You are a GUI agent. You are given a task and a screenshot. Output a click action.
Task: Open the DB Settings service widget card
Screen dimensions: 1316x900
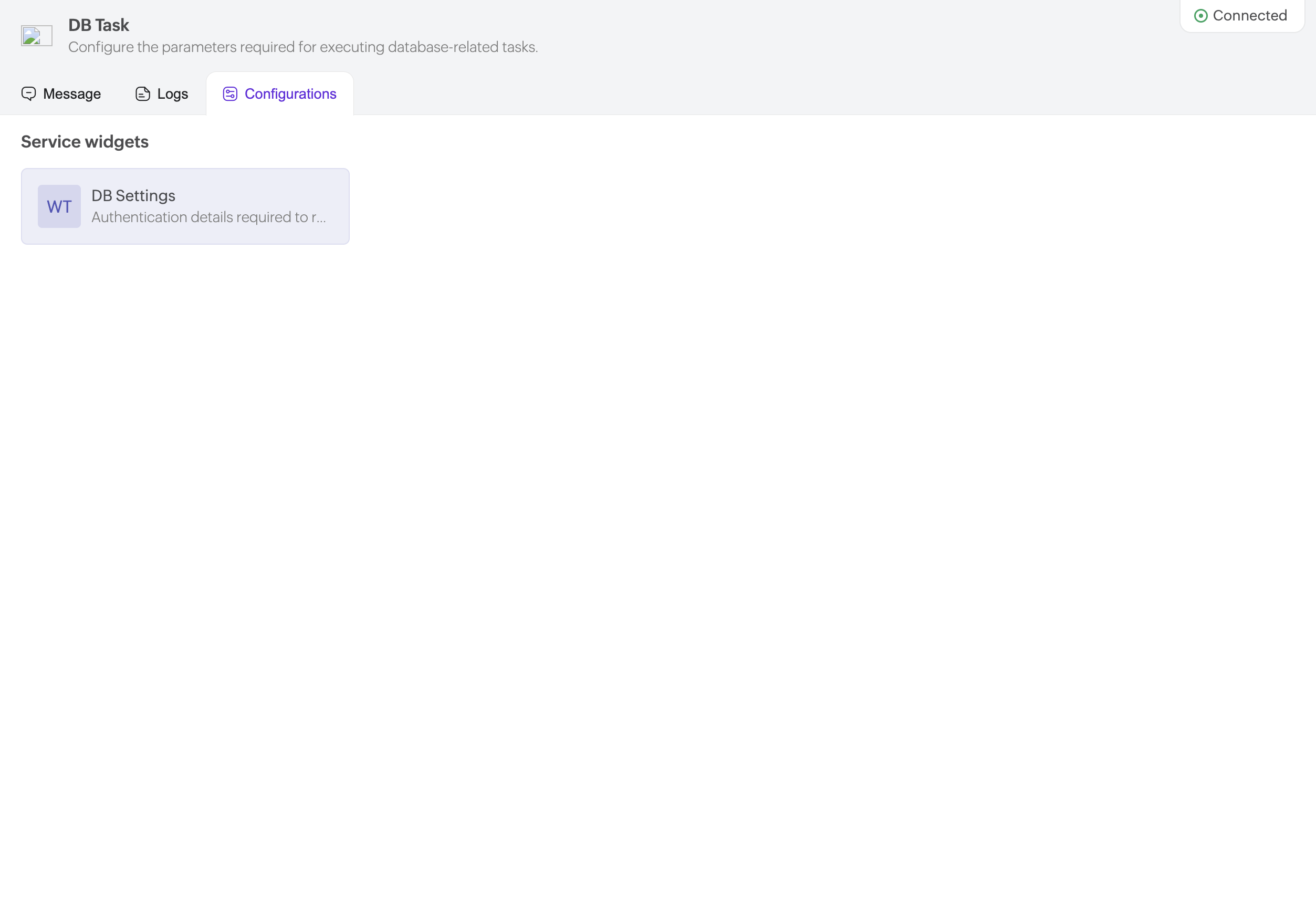185,206
